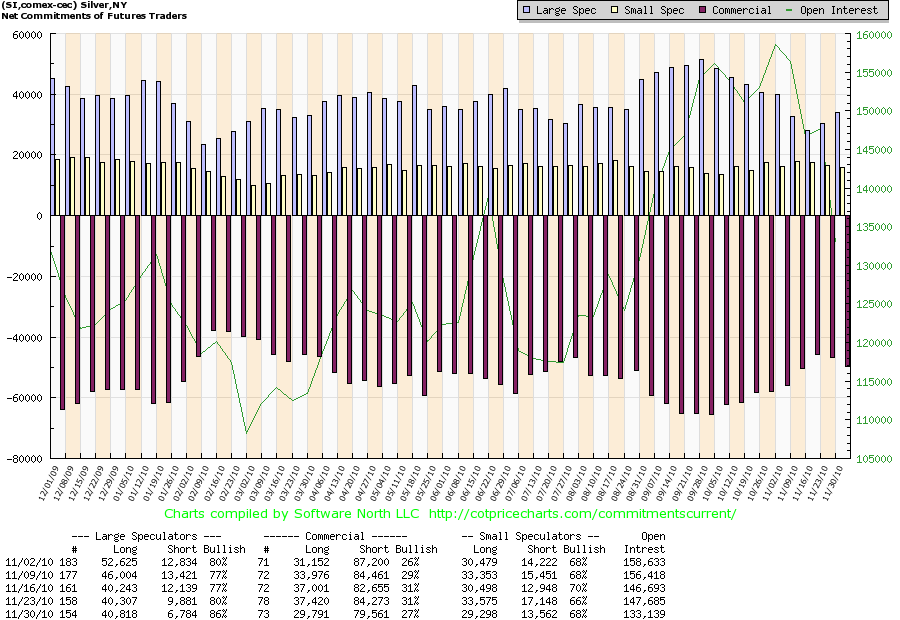Image resolution: width=900 pixels, height=620 pixels.
Task: Click the -80000 left axis label
Action: click(25, 459)
